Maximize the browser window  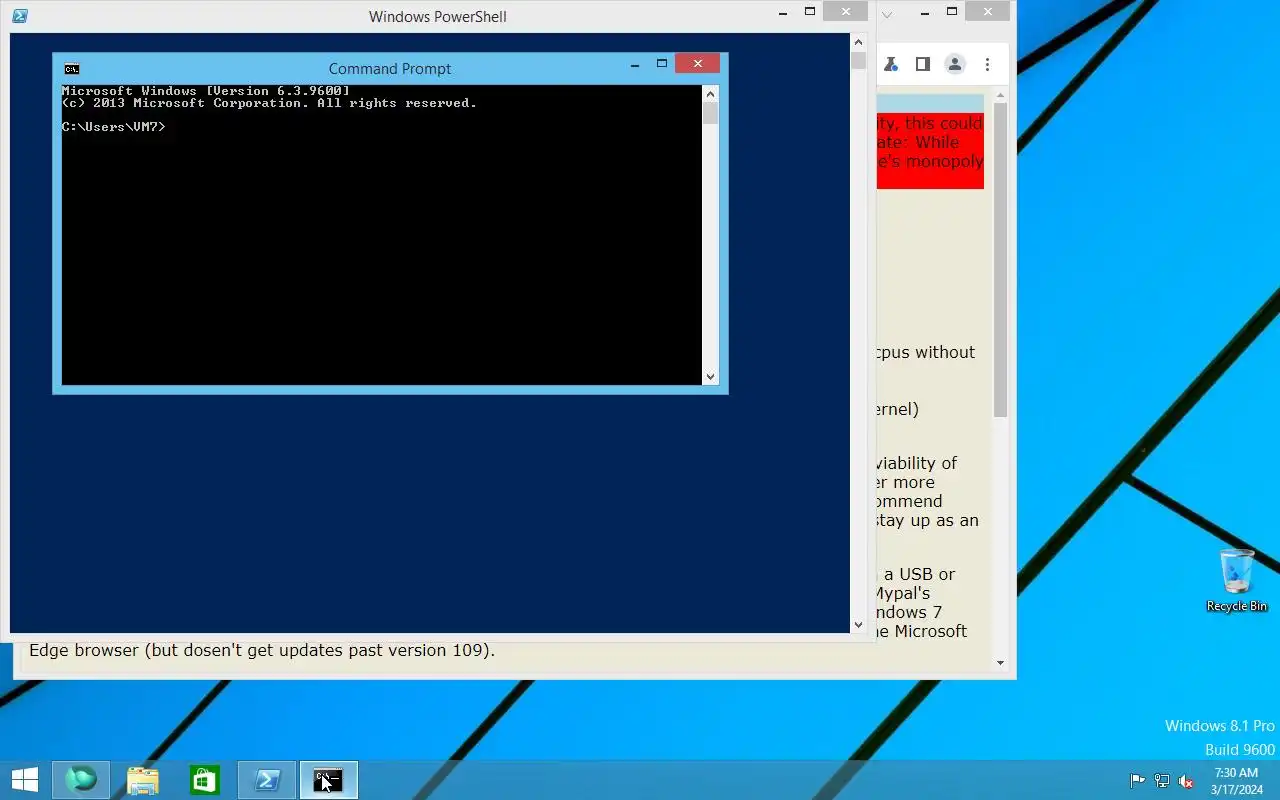pyautogui.click(x=952, y=12)
